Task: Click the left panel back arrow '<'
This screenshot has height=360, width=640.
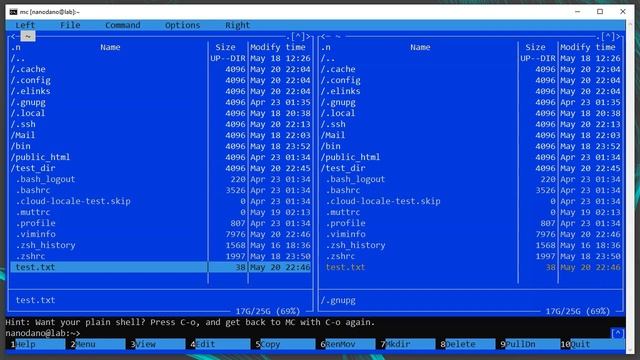Action: 13,37
